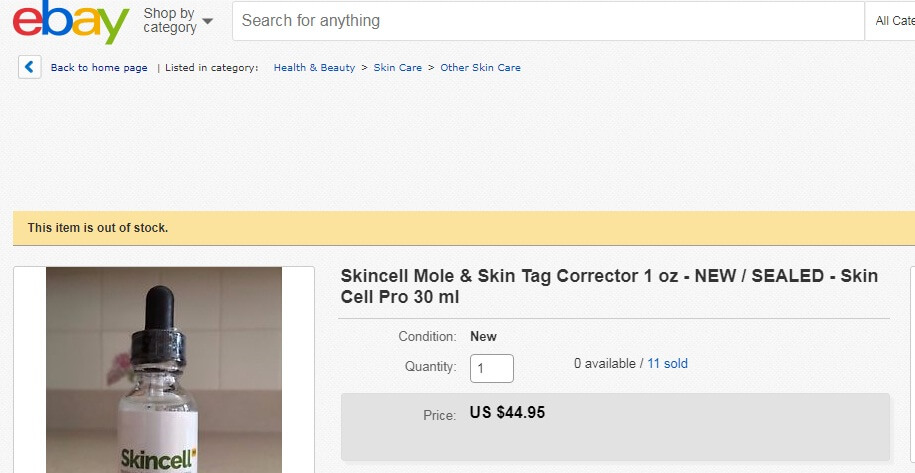Image resolution: width=915 pixels, height=473 pixels.
Task: Expand the Shop by category menu
Action: pyautogui.click(x=178, y=21)
